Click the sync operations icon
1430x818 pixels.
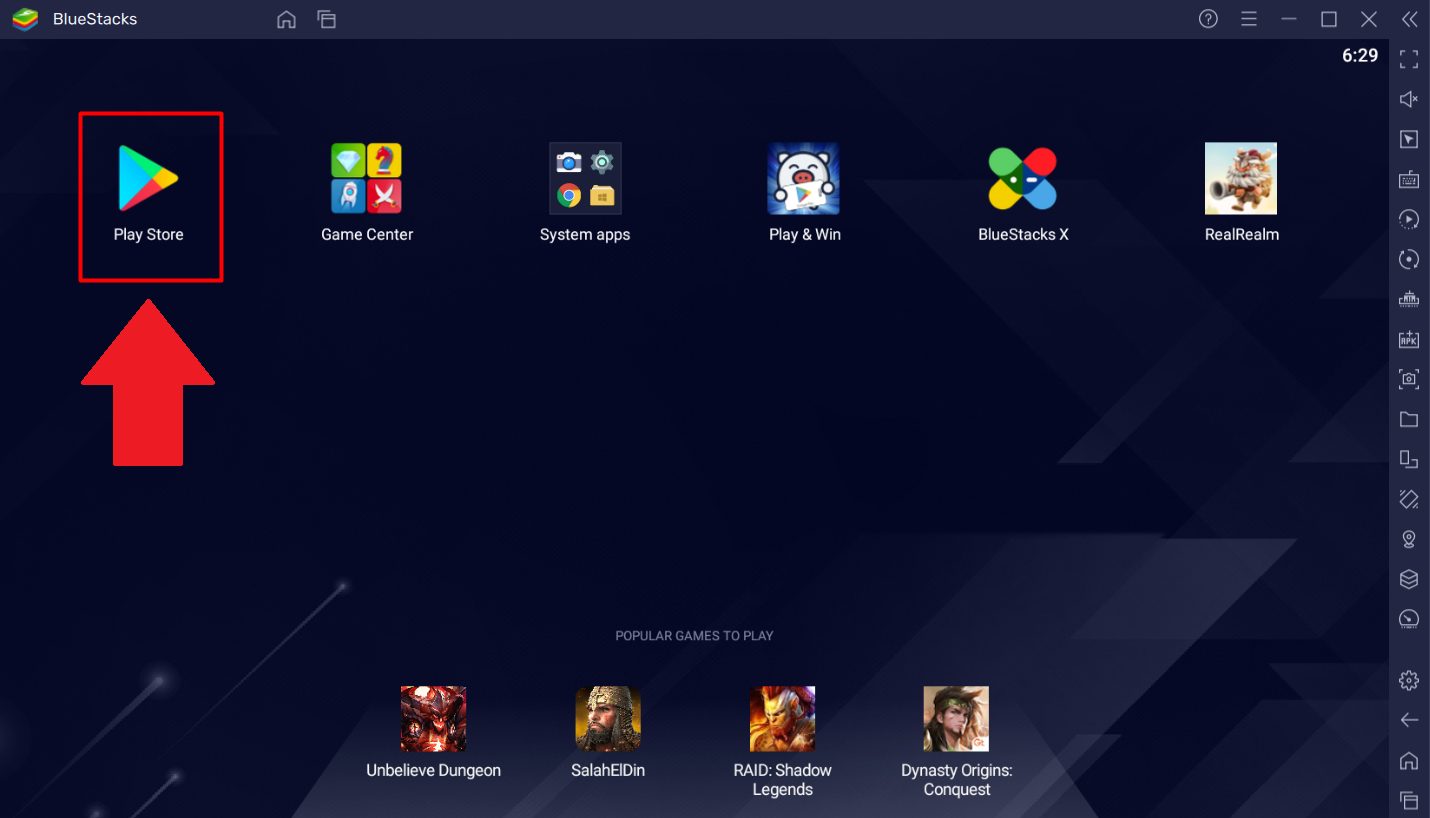(x=1409, y=259)
